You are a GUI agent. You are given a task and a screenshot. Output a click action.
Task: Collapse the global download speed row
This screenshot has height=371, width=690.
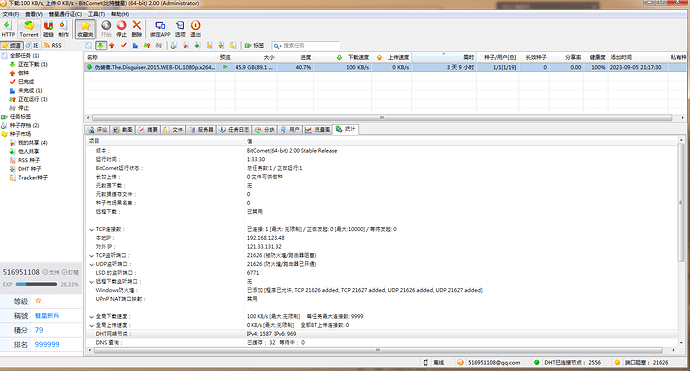pyautogui.click(x=92, y=316)
